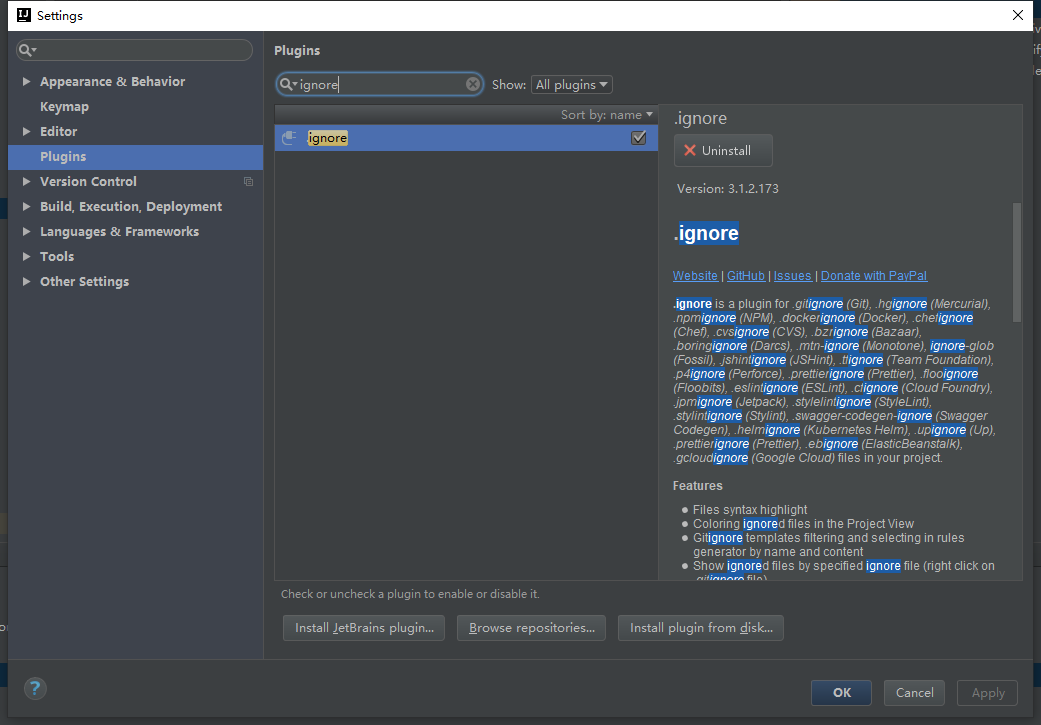Open the Version Control settings category
1041x725 pixels.
(x=88, y=181)
